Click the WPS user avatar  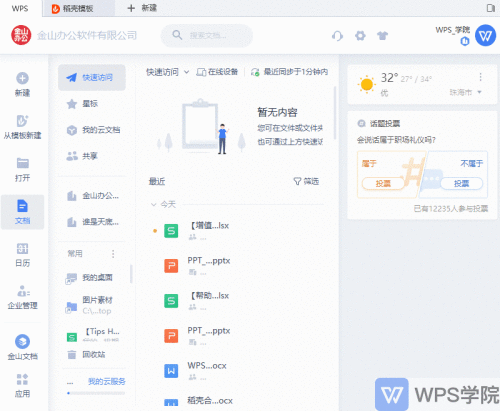[x=485, y=35]
